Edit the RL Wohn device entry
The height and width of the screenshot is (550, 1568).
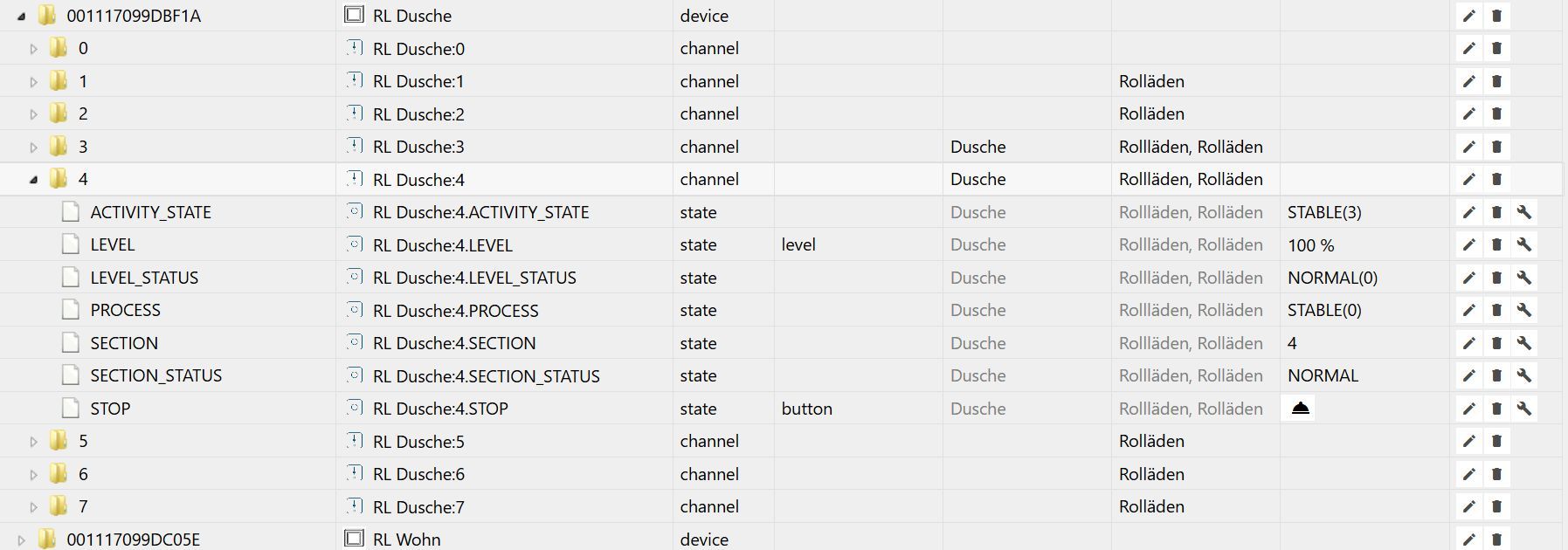point(1469,540)
